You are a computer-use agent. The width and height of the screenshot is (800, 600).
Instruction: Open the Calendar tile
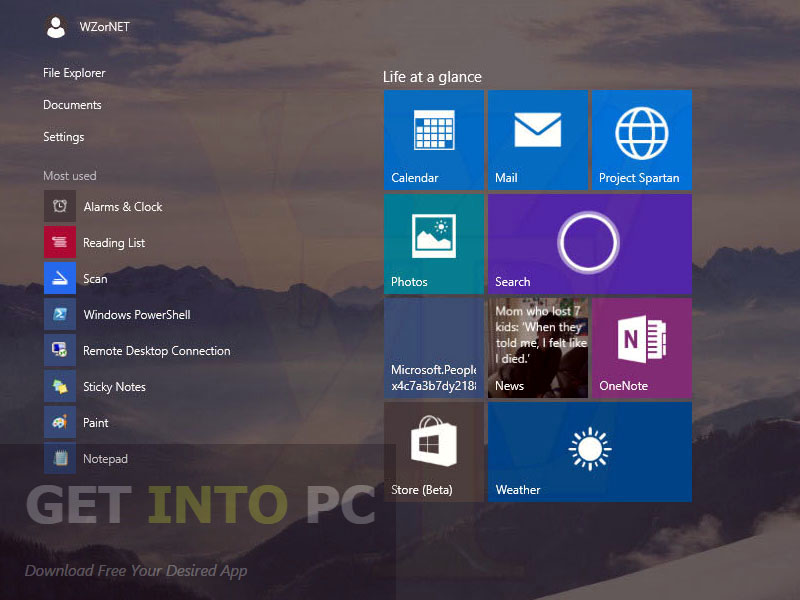[434, 140]
